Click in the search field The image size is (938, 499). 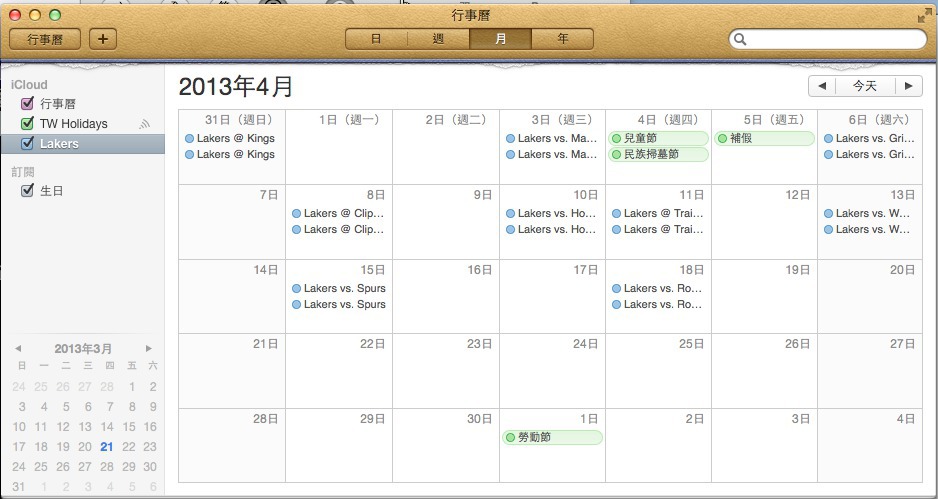point(828,39)
